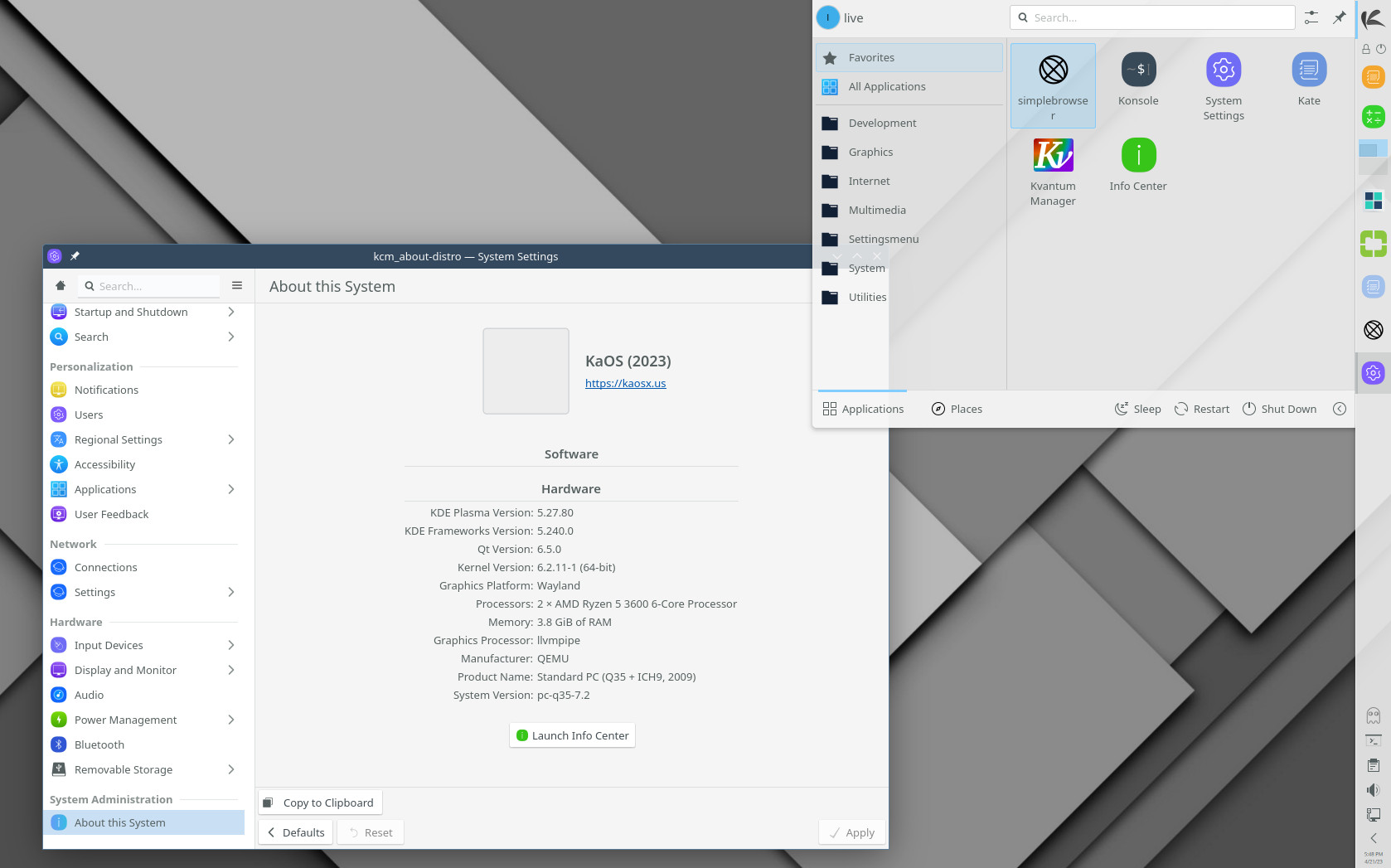Select Favorites in launcher sidebar
This screenshot has width=1391, height=868.
909,58
